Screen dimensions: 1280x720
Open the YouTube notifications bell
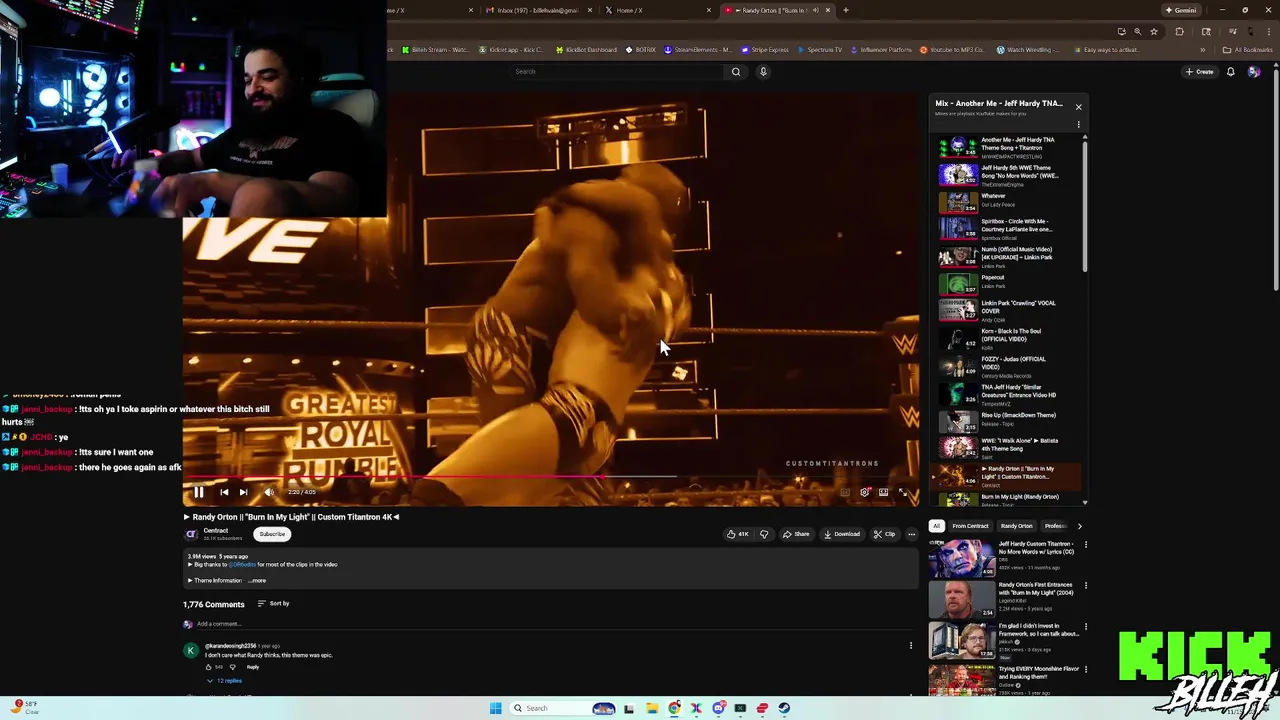(1231, 71)
